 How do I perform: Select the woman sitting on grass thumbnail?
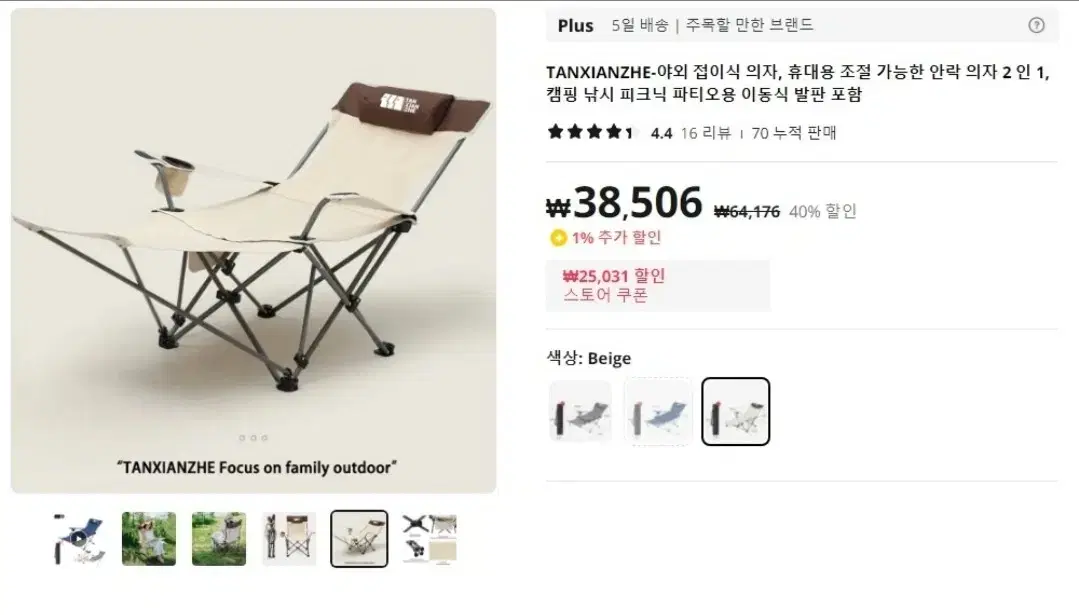coord(149,539)
